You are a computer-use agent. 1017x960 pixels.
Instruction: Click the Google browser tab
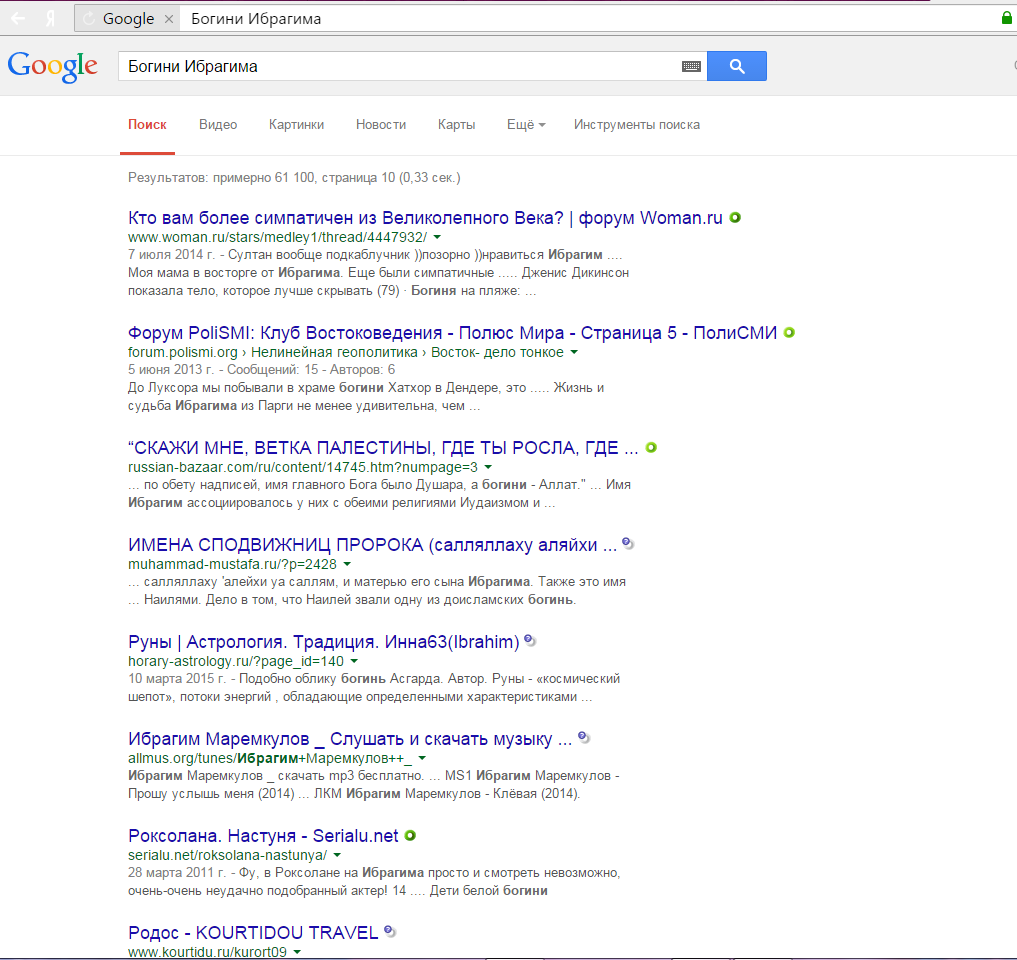(127, 18)
